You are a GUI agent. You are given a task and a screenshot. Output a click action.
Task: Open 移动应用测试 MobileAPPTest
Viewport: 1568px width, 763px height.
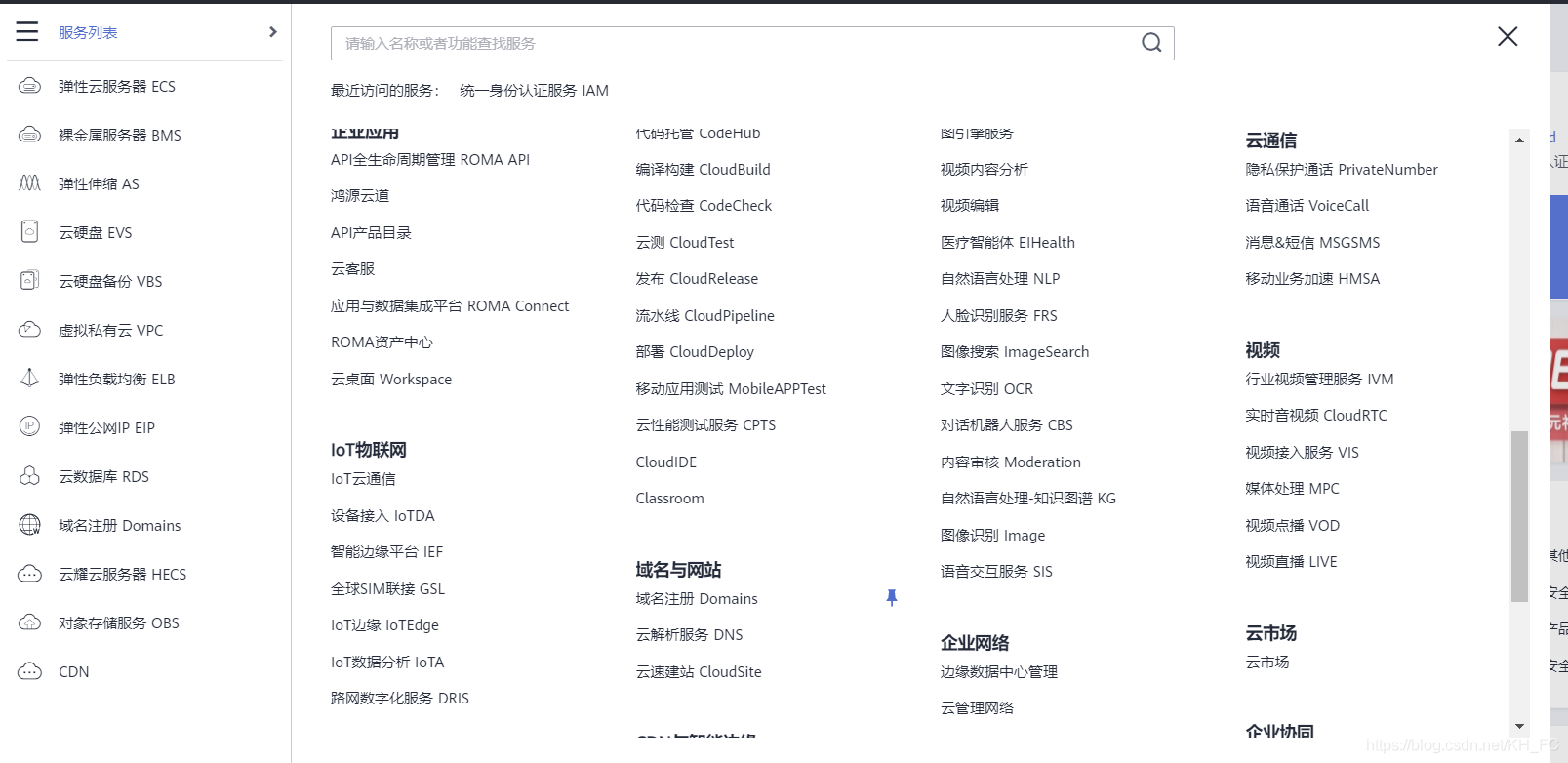point(731,388)
